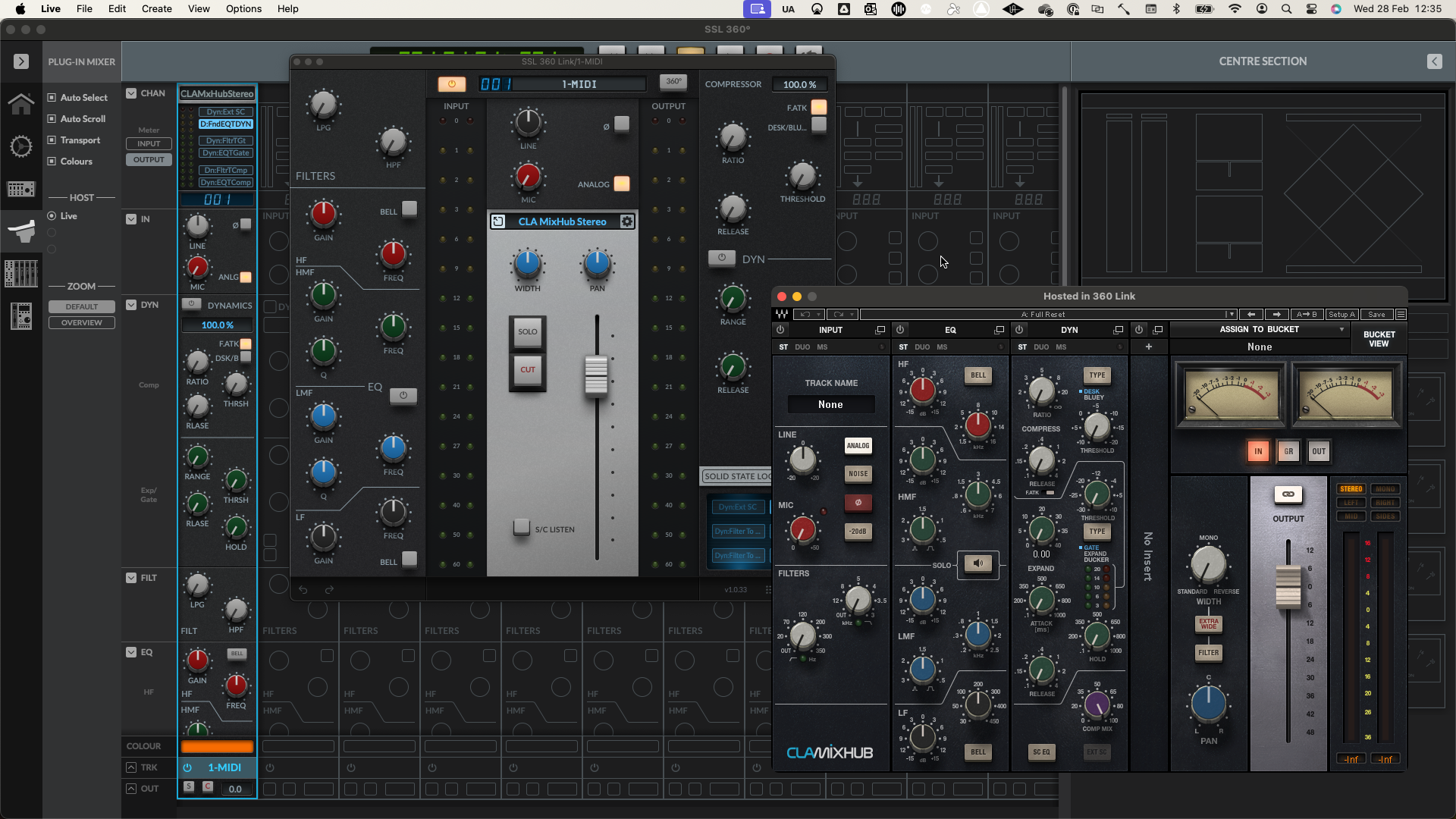Toggle the stereo link icon above OUTPUT
The width and height of the screenshot is (1456, 819).
(1288, 494)
